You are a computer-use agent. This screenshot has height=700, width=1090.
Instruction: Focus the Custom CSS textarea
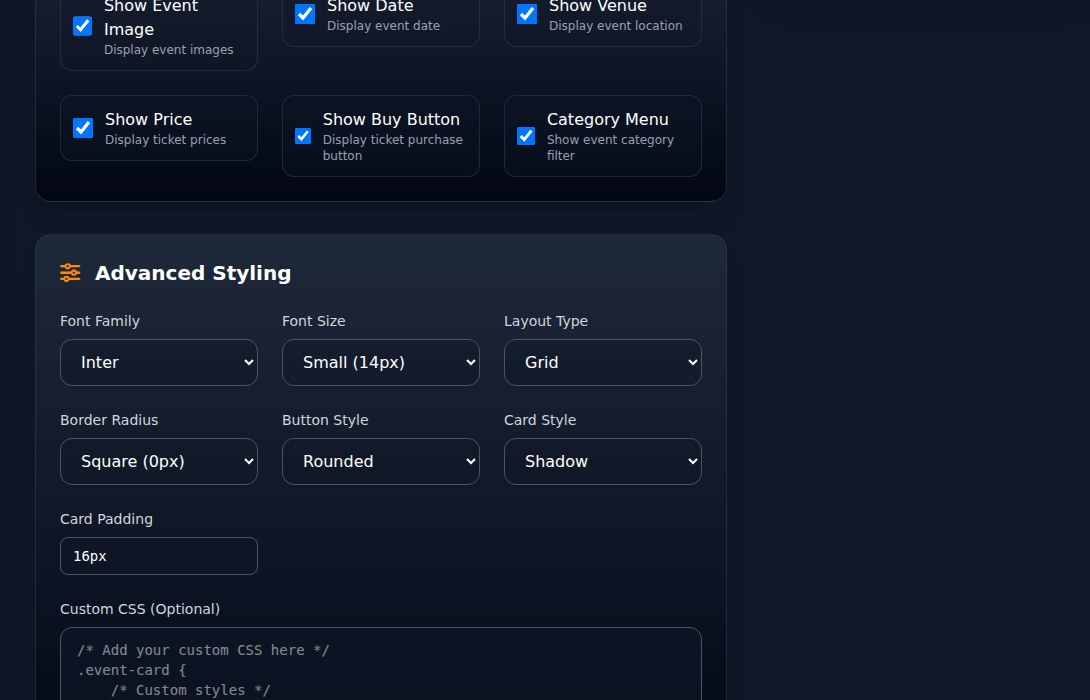pos(380,664)
